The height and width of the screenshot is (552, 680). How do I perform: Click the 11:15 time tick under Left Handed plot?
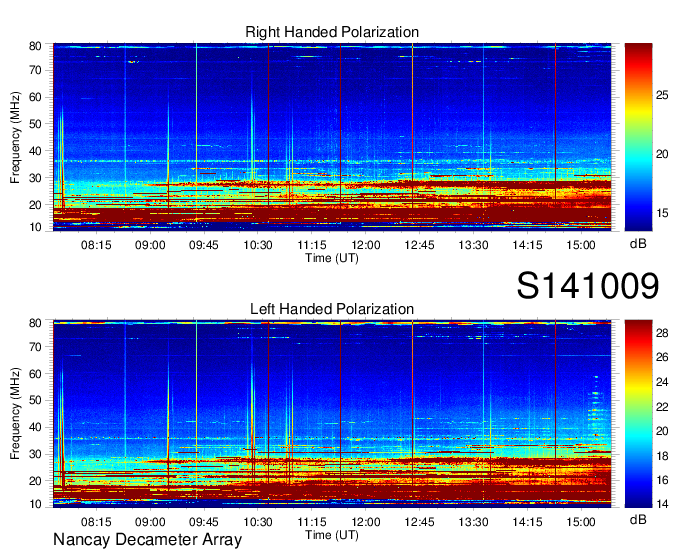pos(311,522)
